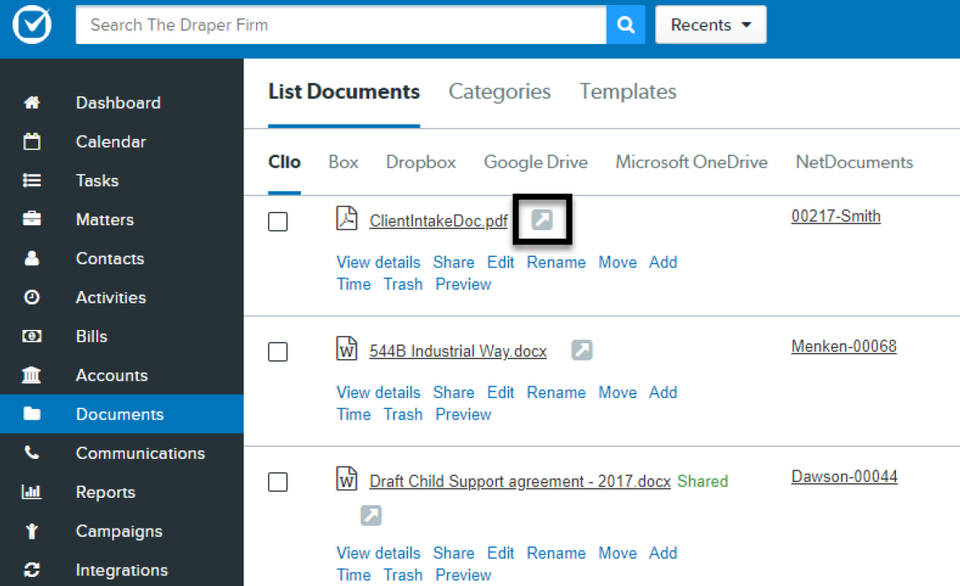Click the blue search magnifier button
Screen dimensions: 960x586
pyautogui.click(x=625, y=25)
